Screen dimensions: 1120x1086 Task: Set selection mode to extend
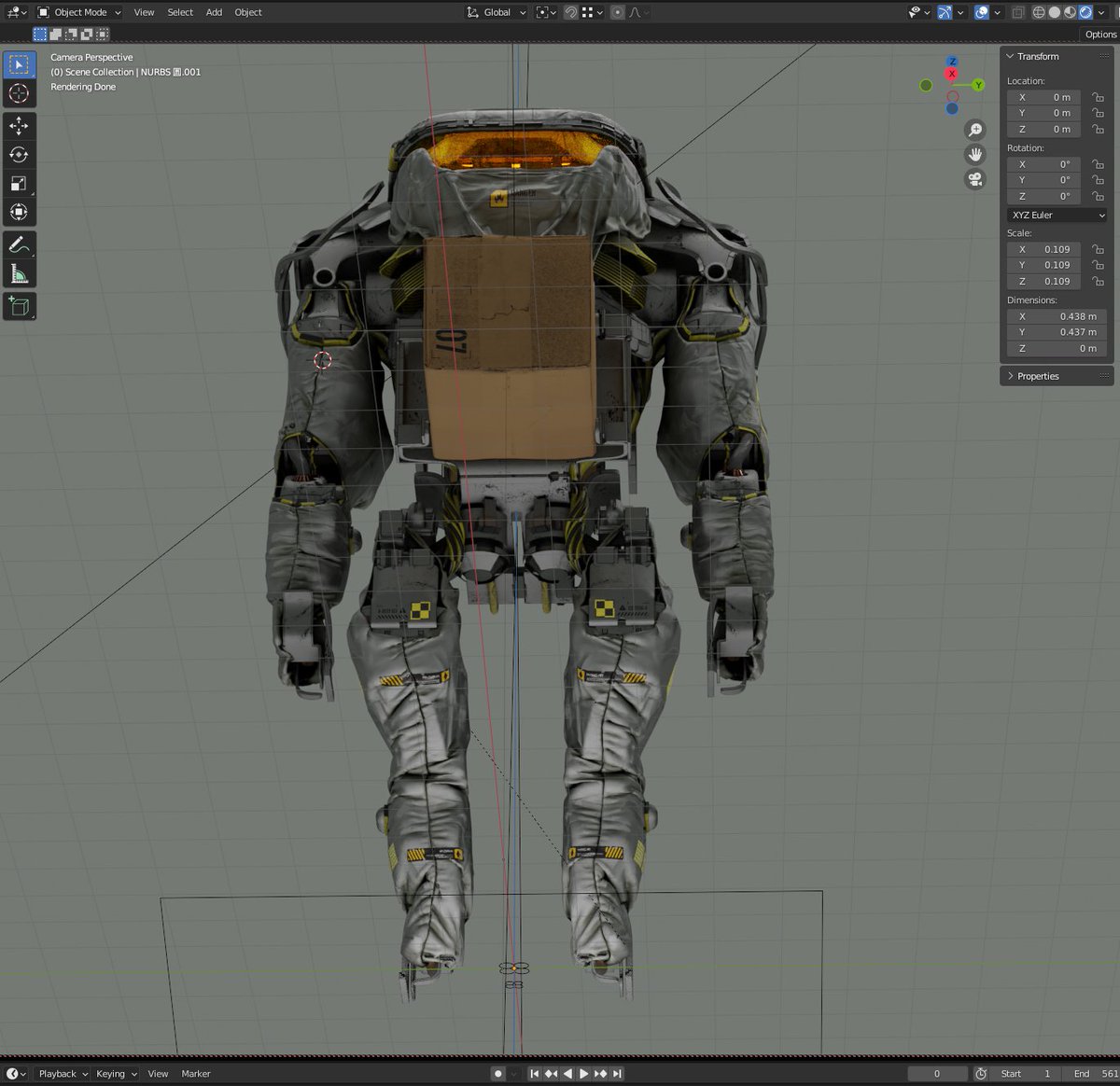pos(56,35)
